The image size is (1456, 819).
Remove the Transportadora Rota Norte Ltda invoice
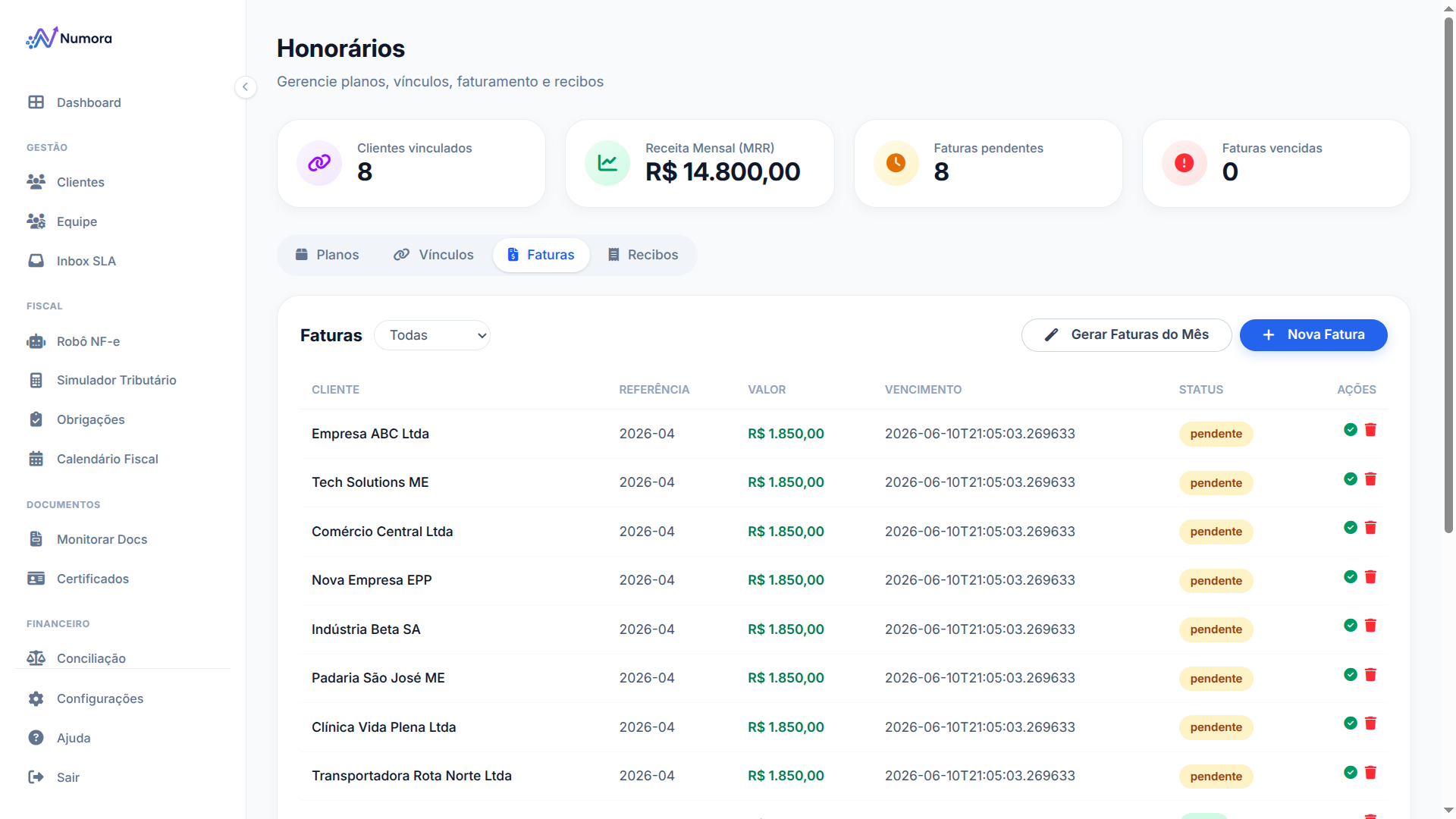[1370, 773]
